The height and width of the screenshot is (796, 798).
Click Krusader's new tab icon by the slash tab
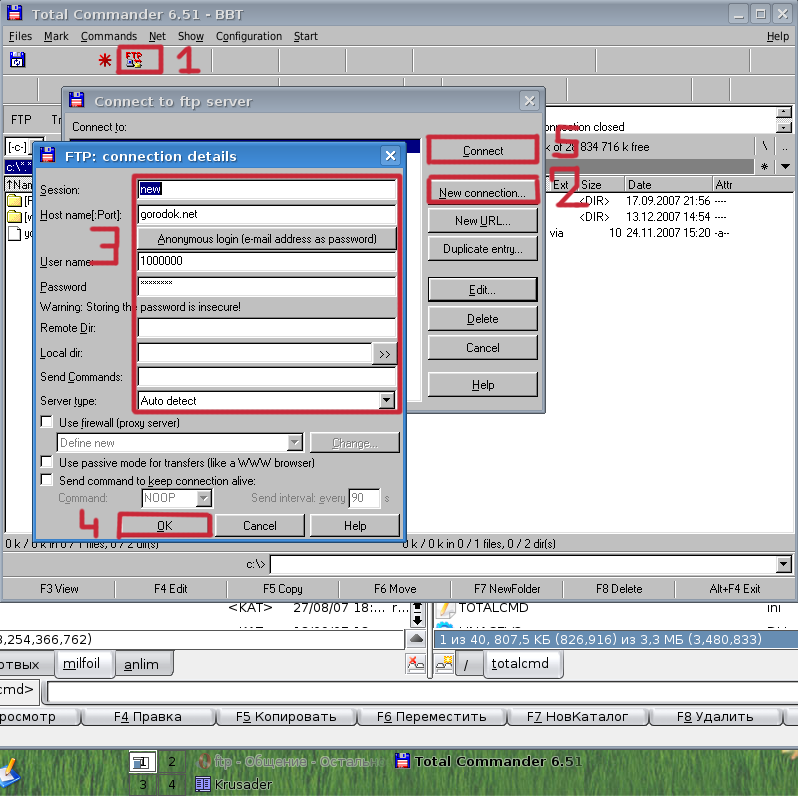tap(444, 664)
